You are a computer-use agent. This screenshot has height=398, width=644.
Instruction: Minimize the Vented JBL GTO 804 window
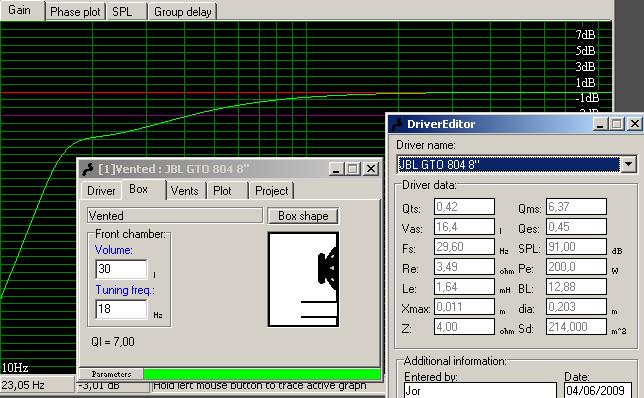[336, 169]
